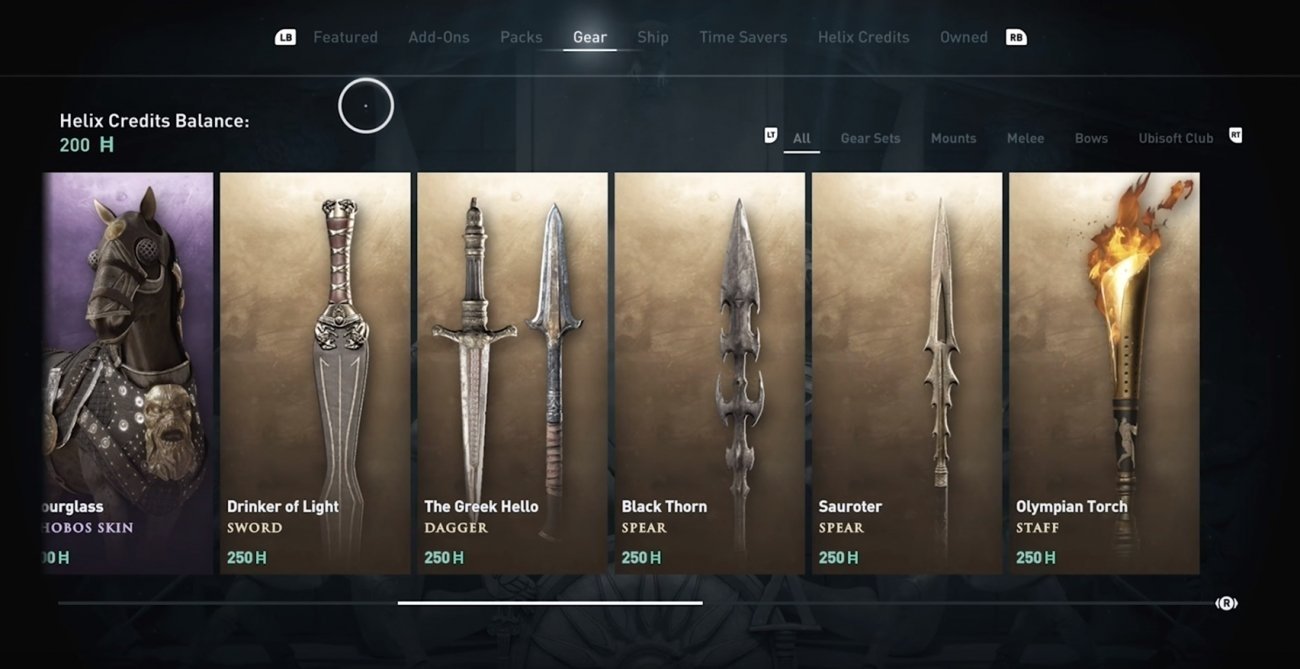Click the LB bumper icon

pos(285,37)
